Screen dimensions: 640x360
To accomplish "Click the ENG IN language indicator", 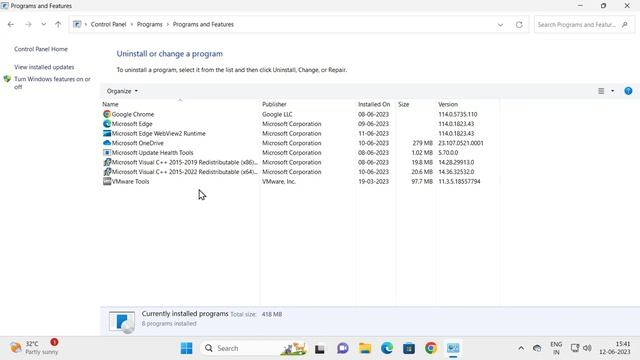I will pyautogui.click(x=556, y=348).
